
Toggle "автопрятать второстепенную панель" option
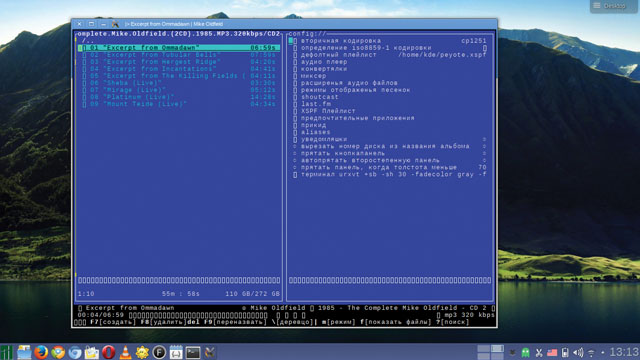tap(389, 160)
